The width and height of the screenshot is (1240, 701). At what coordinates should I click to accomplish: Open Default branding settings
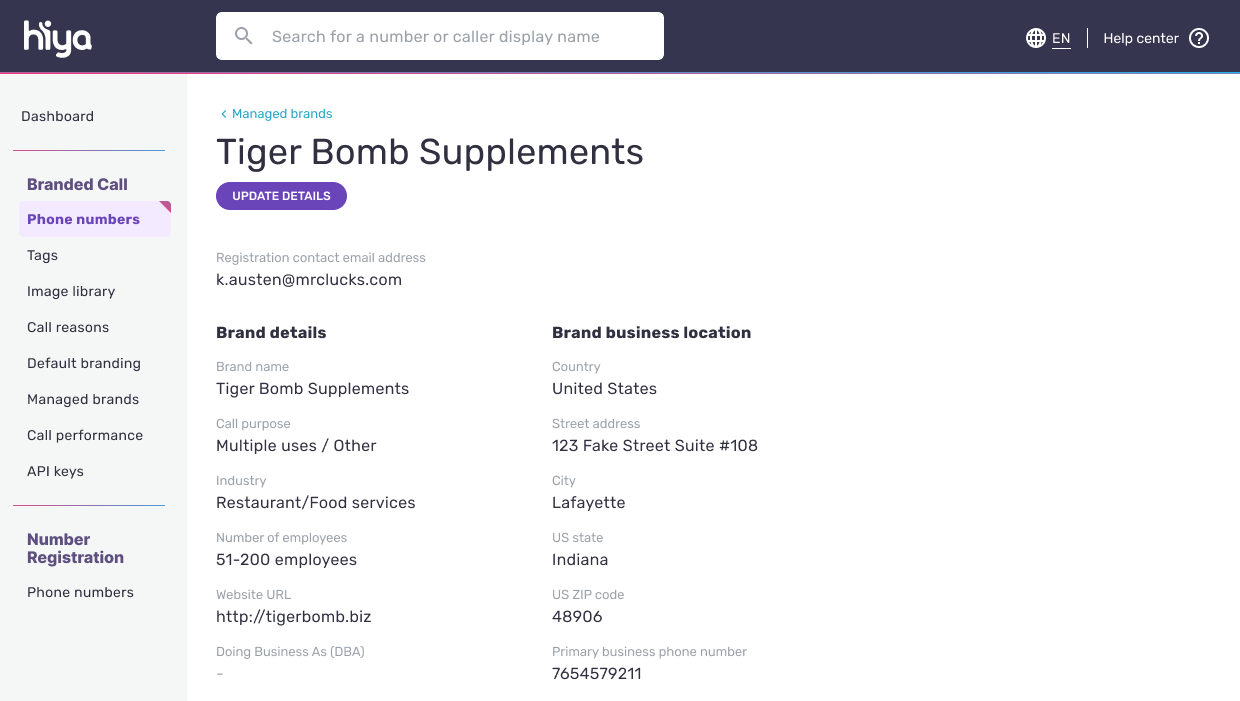pos(84,363)
